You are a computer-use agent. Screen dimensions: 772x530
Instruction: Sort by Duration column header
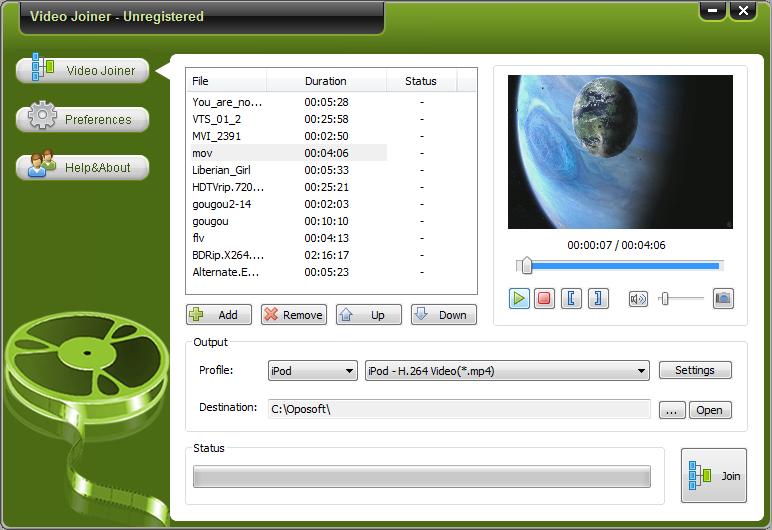326,81
